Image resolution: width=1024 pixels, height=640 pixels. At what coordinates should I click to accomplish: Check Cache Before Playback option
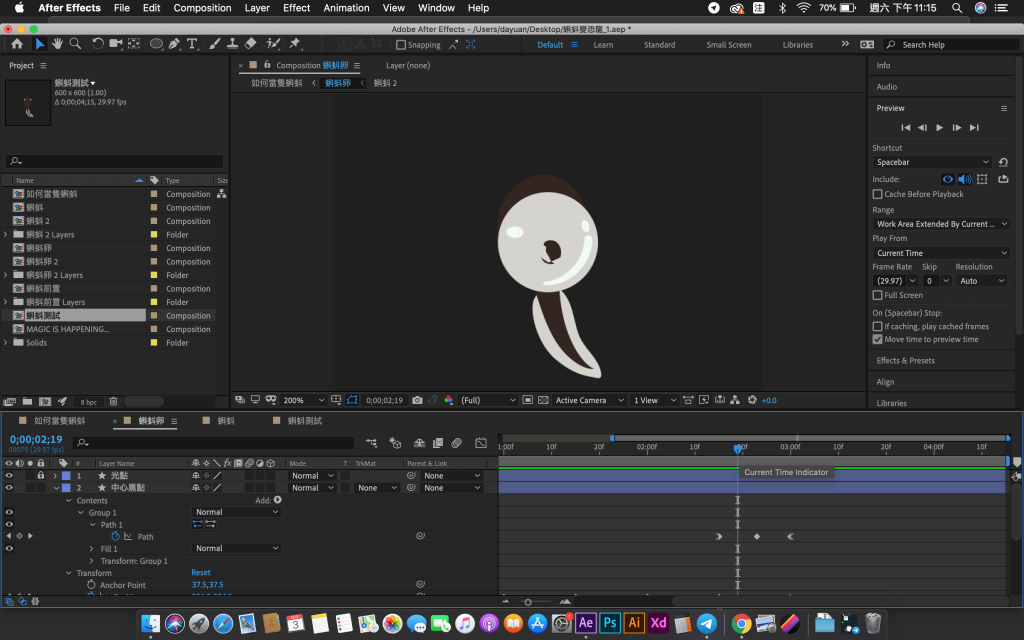click(x=878, y=194)
